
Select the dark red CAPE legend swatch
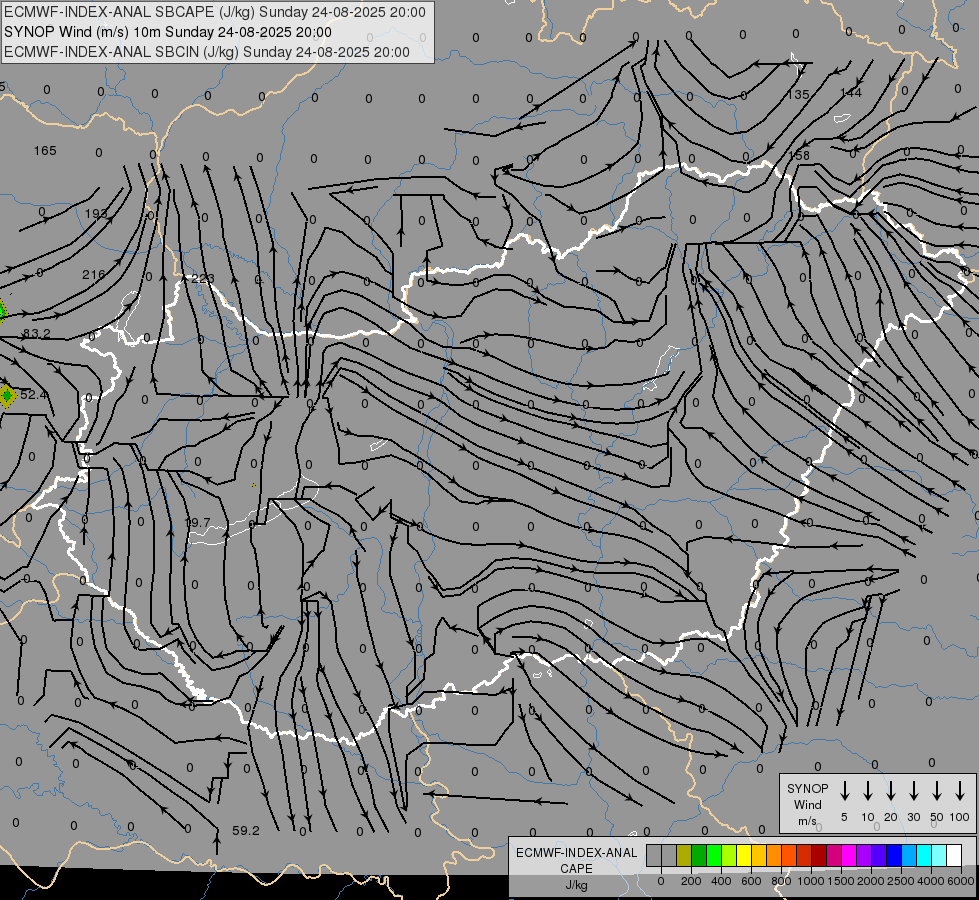click(x=820, y=855)
